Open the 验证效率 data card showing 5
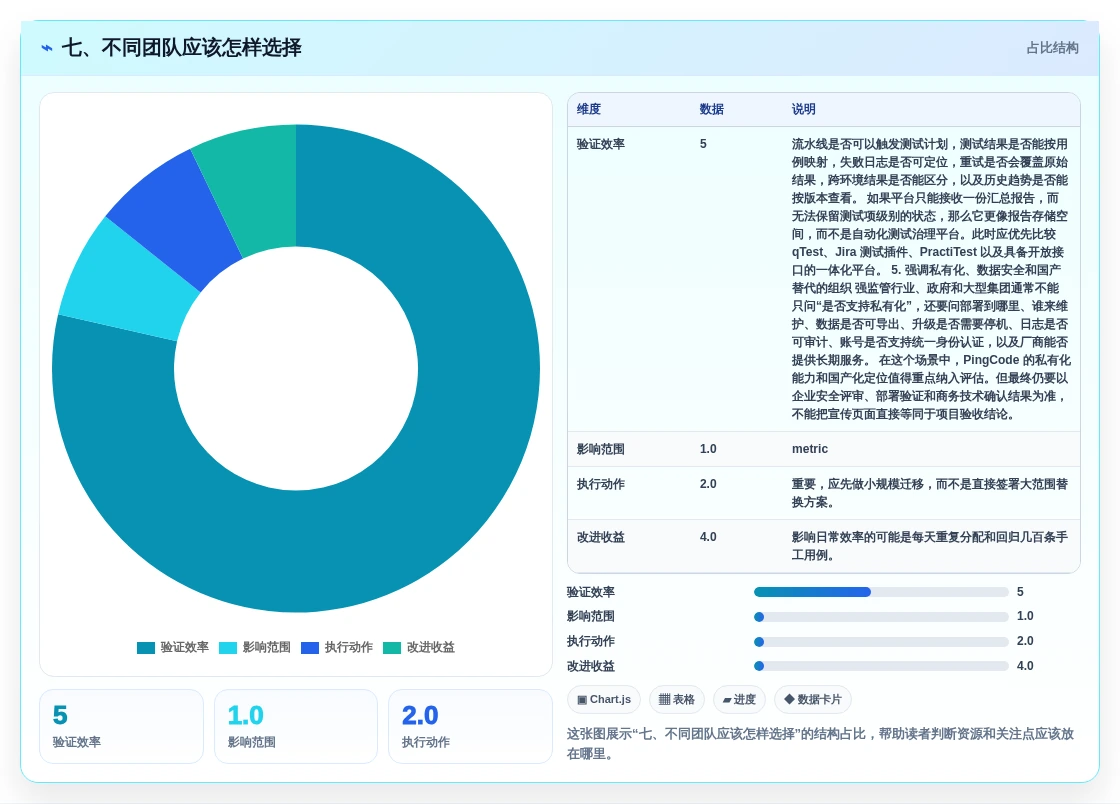This screenshot has width=1120, height=804. pos(121,726)
